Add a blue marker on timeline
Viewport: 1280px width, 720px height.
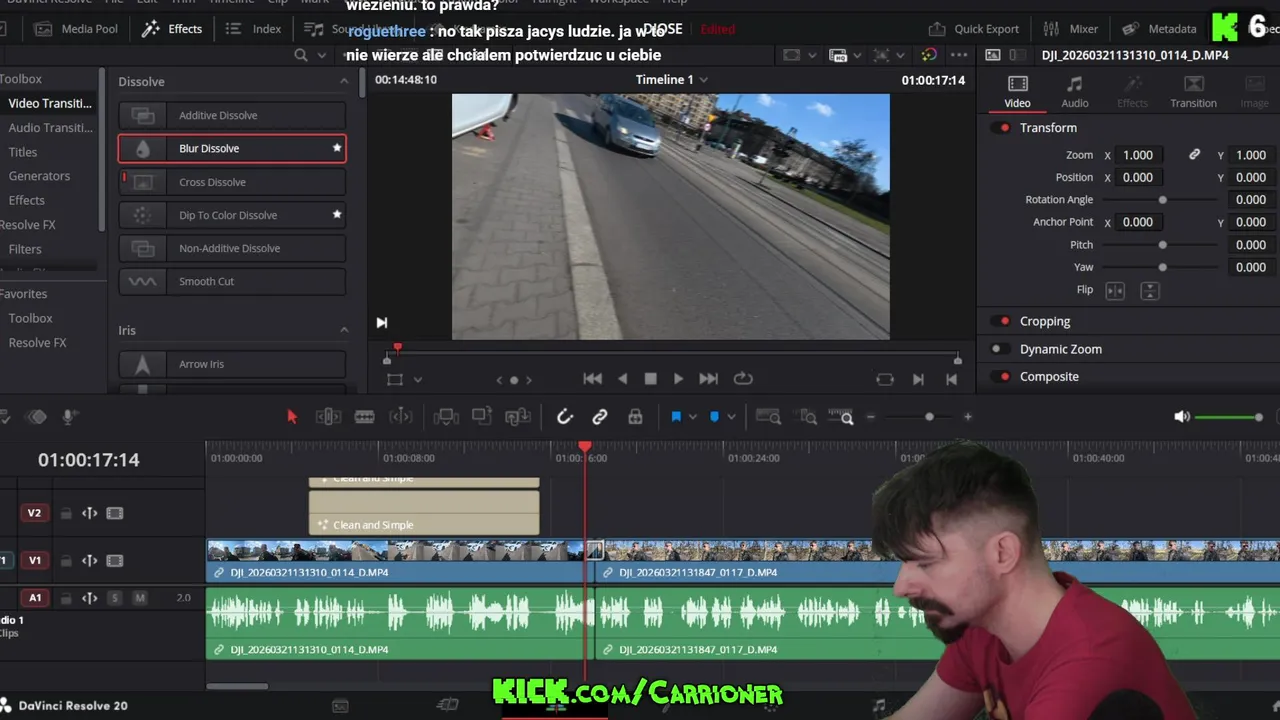pyautogui.click(x=714, y=417)
